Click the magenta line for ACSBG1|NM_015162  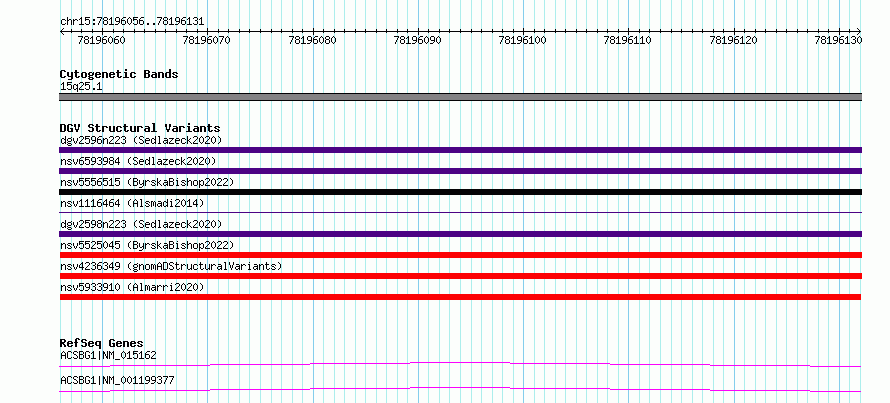(460, 364)
